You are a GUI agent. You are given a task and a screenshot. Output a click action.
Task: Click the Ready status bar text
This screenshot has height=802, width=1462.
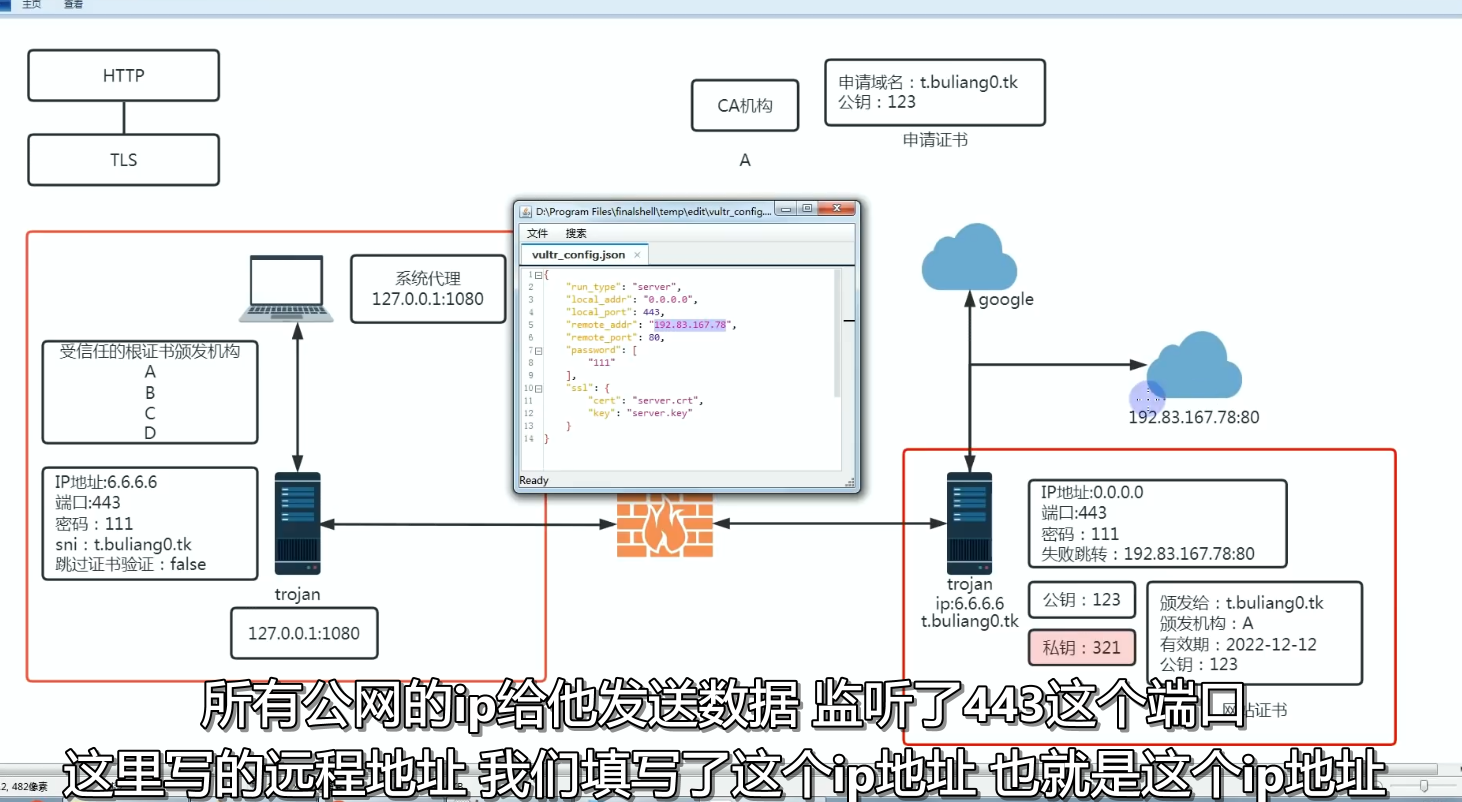[x=534, y=481]
